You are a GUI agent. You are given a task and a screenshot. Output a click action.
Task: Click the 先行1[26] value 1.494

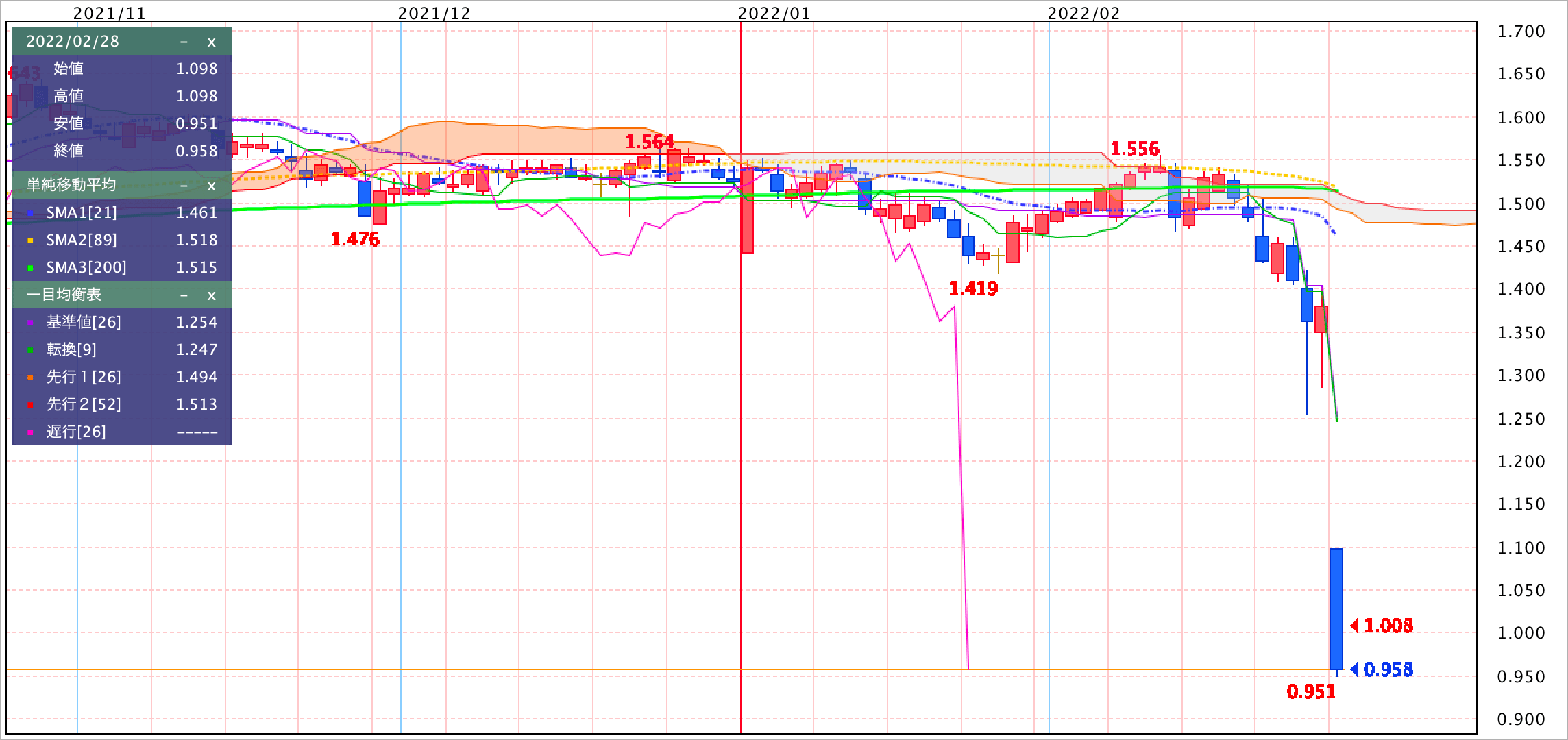[197, 377]
